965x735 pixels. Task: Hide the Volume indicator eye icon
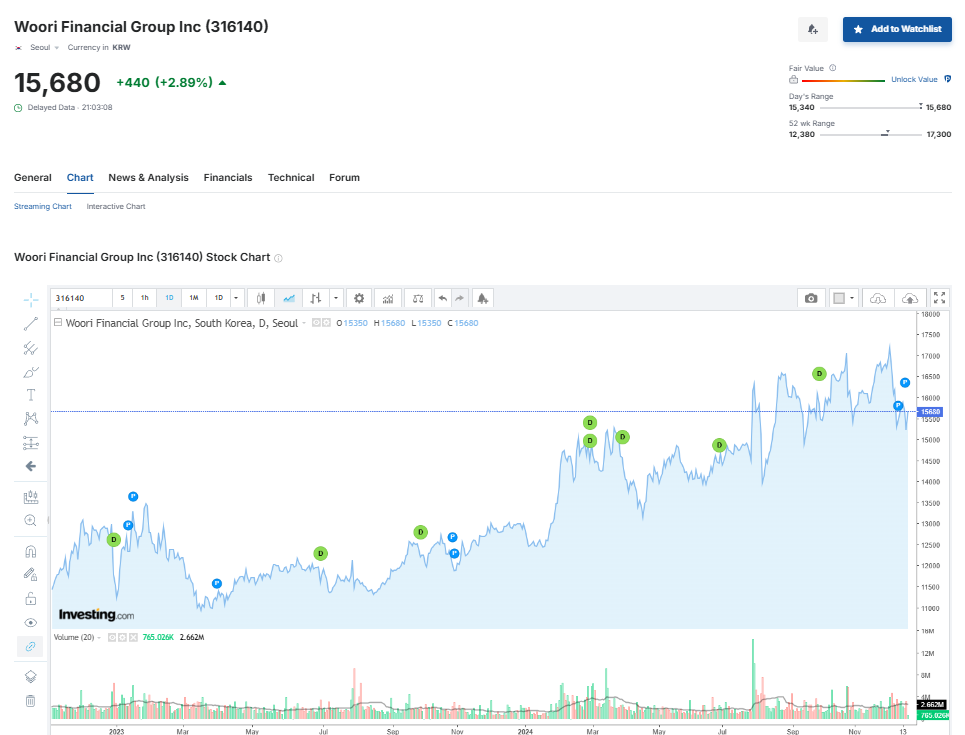click(x=113, y=637)
